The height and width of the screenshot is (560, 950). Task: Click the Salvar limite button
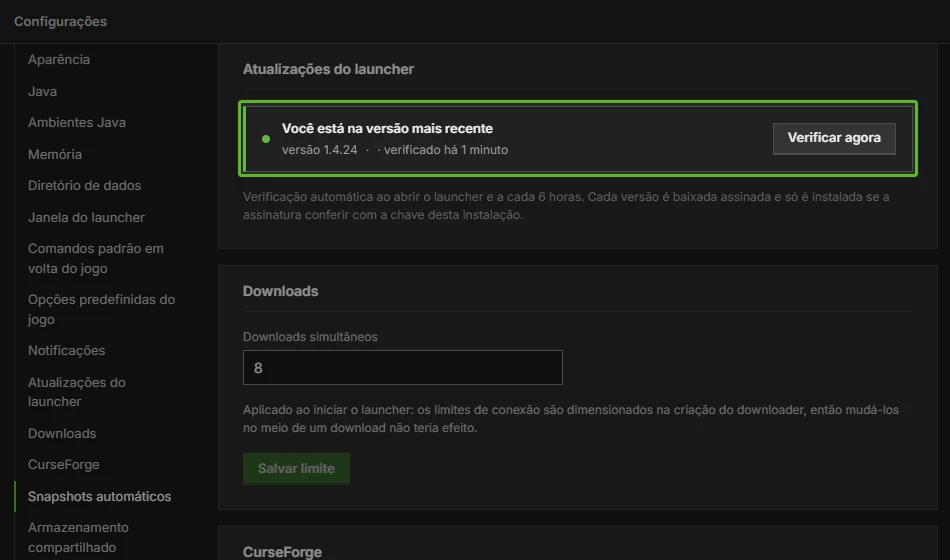coord(296,468)
